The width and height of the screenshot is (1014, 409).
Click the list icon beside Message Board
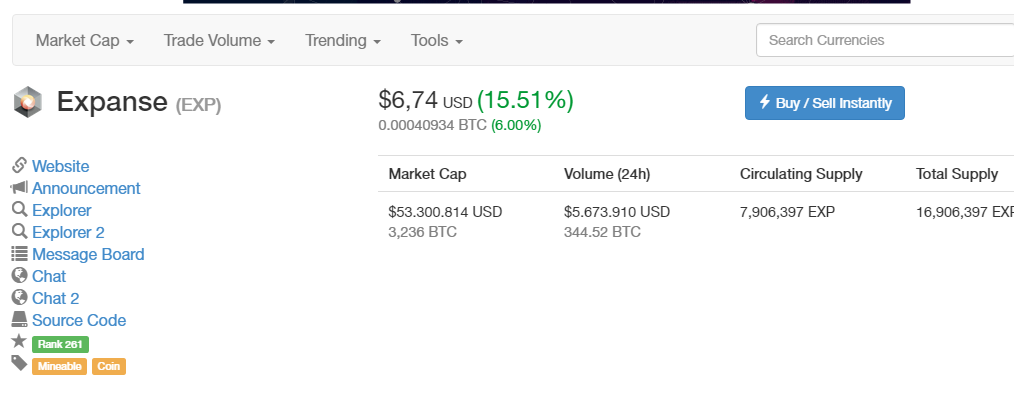(19, 254)
